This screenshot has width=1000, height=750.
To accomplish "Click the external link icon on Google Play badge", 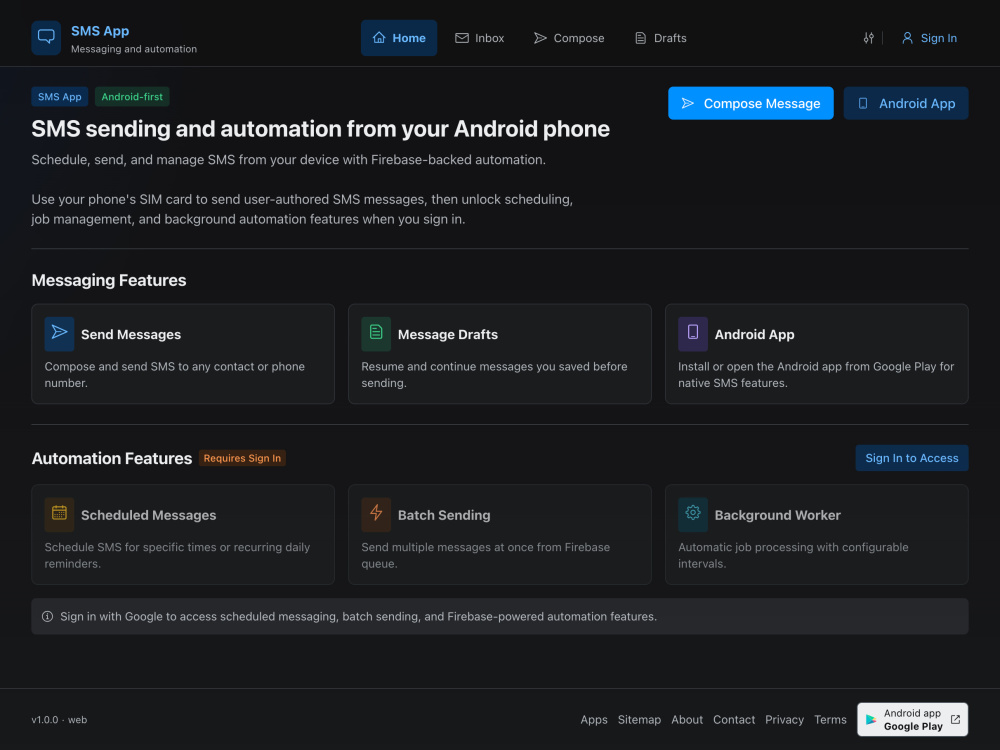I will click(x=955, y=719).
